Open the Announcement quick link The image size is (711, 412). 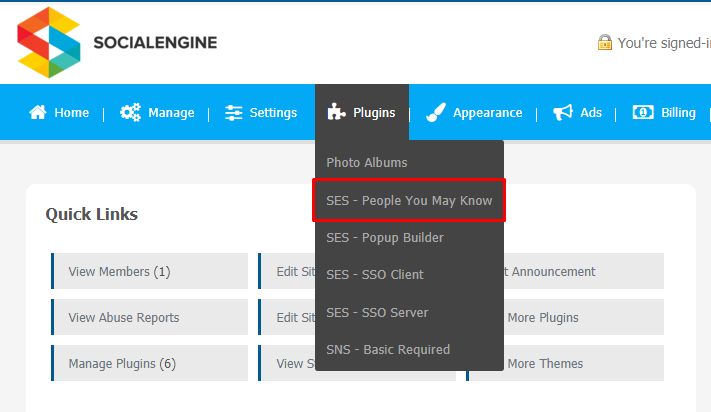pyautogui.click(x=584, y=271)
